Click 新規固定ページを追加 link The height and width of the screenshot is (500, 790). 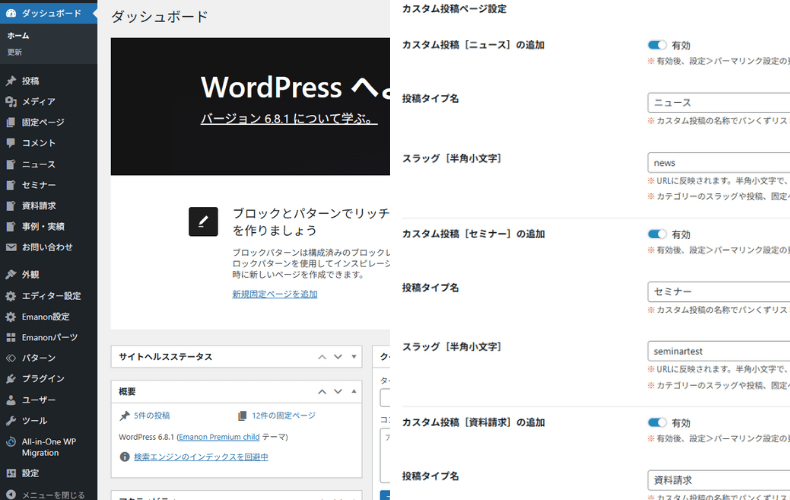(x=275, y=294)
